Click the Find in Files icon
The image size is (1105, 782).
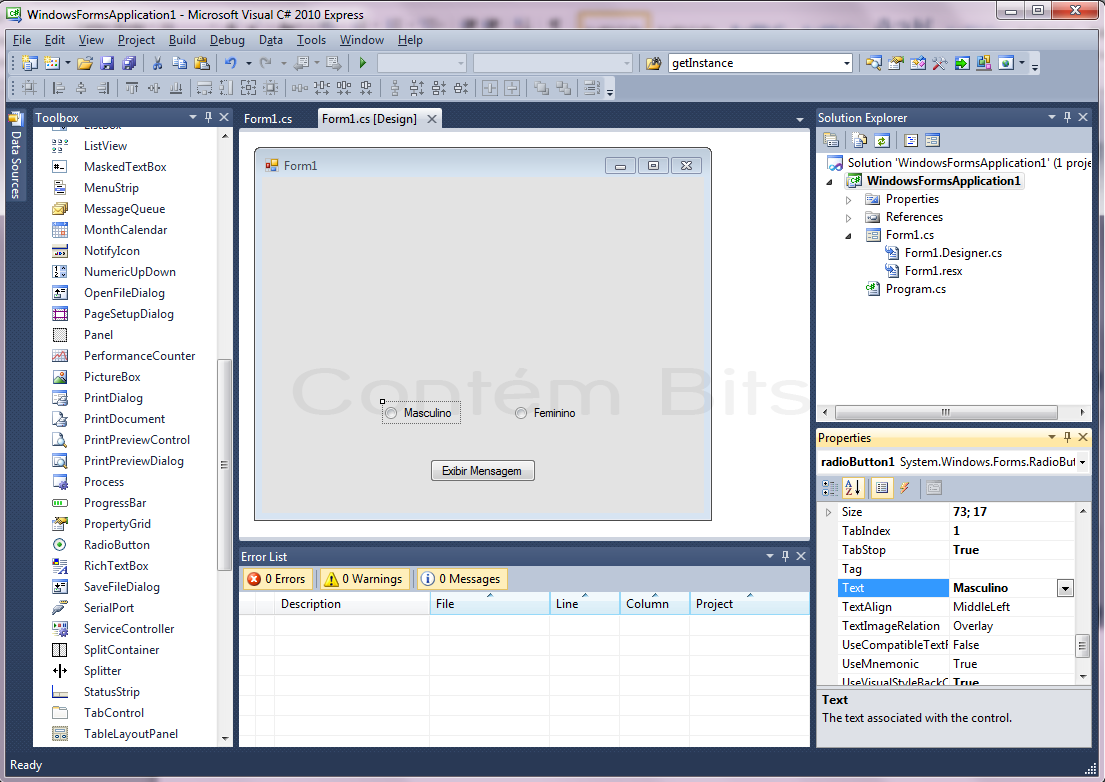coord(653,63)
